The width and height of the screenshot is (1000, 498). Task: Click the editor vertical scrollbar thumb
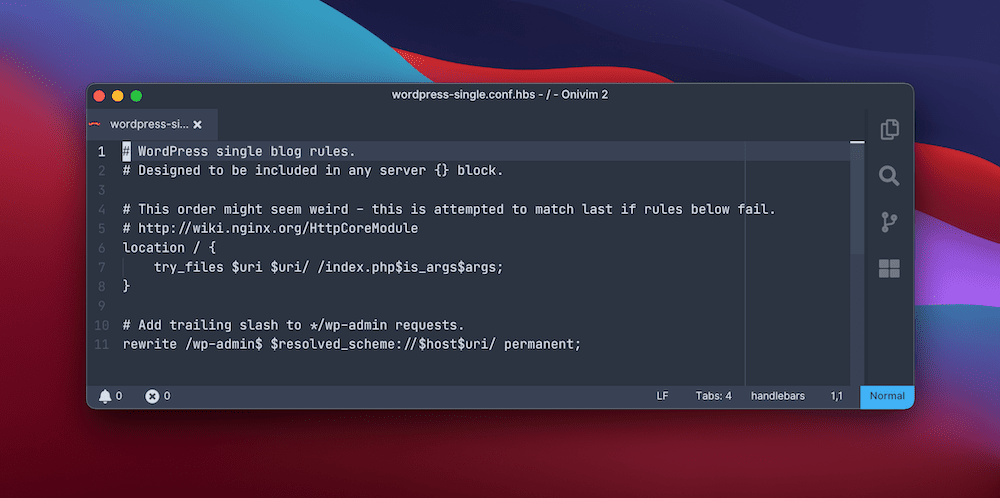[857, 198]
